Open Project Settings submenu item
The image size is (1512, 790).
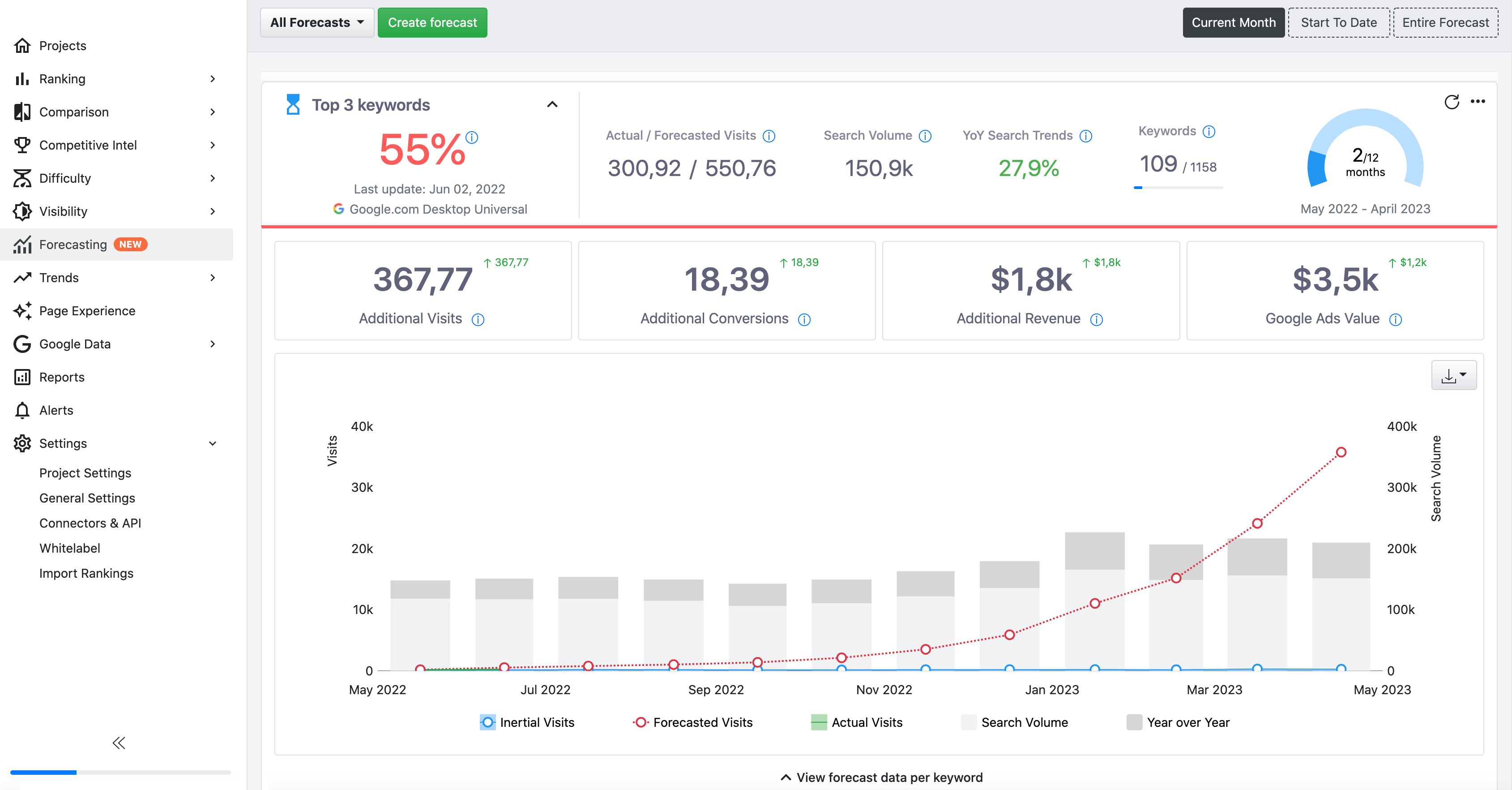coord(85,473)
